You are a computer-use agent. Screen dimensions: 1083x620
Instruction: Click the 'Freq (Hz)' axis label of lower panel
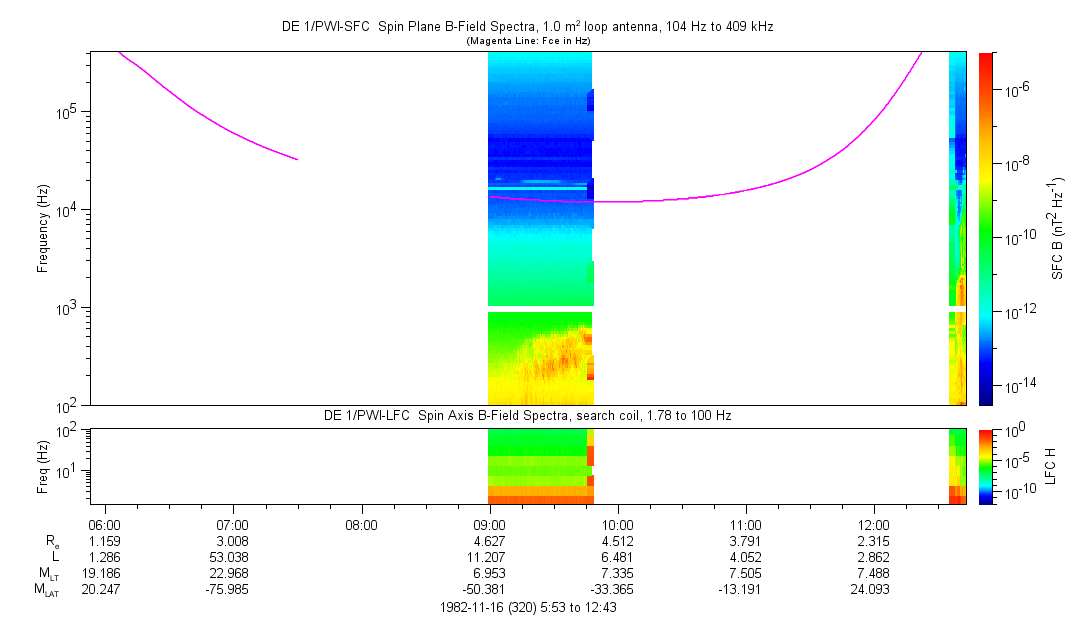click(43, 467)
